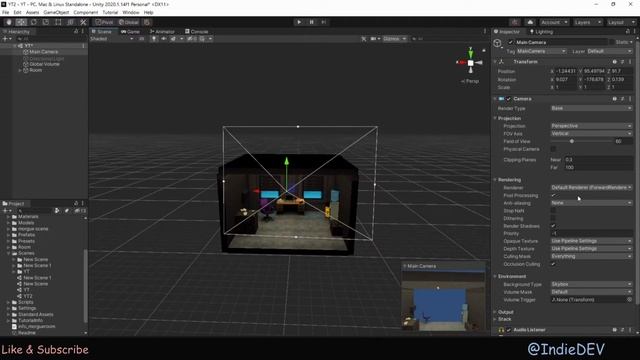
Task: Open the Culling Mask Everything dropdown
Action: coord(591,256)
